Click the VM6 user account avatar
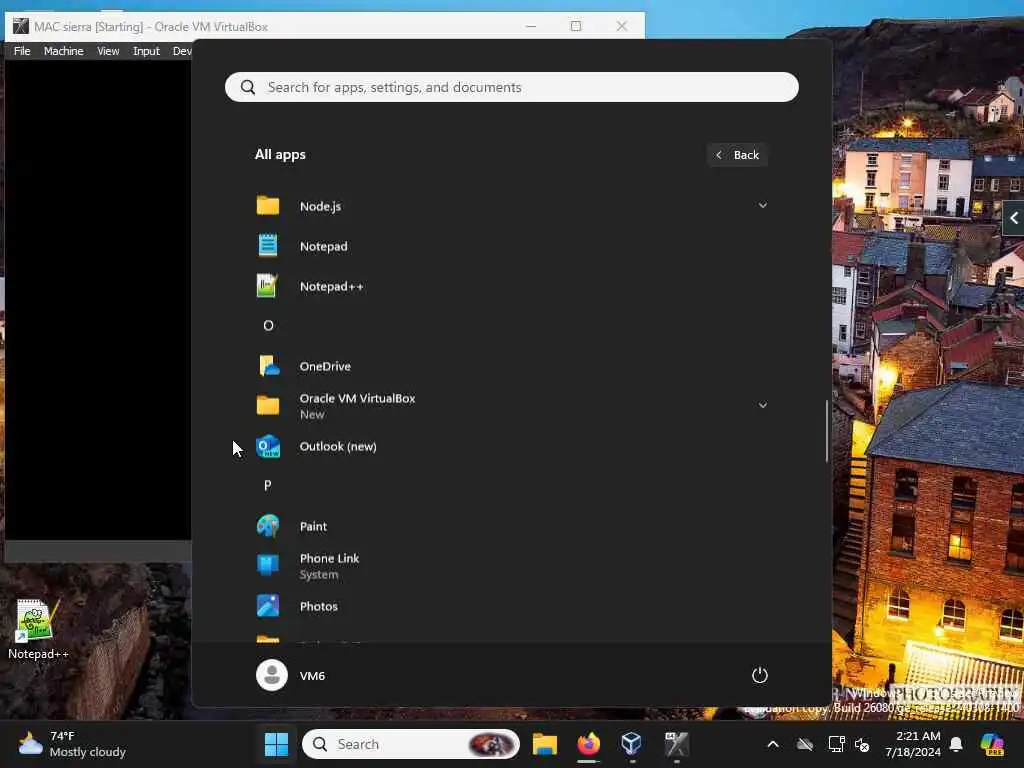 (272, 675)
